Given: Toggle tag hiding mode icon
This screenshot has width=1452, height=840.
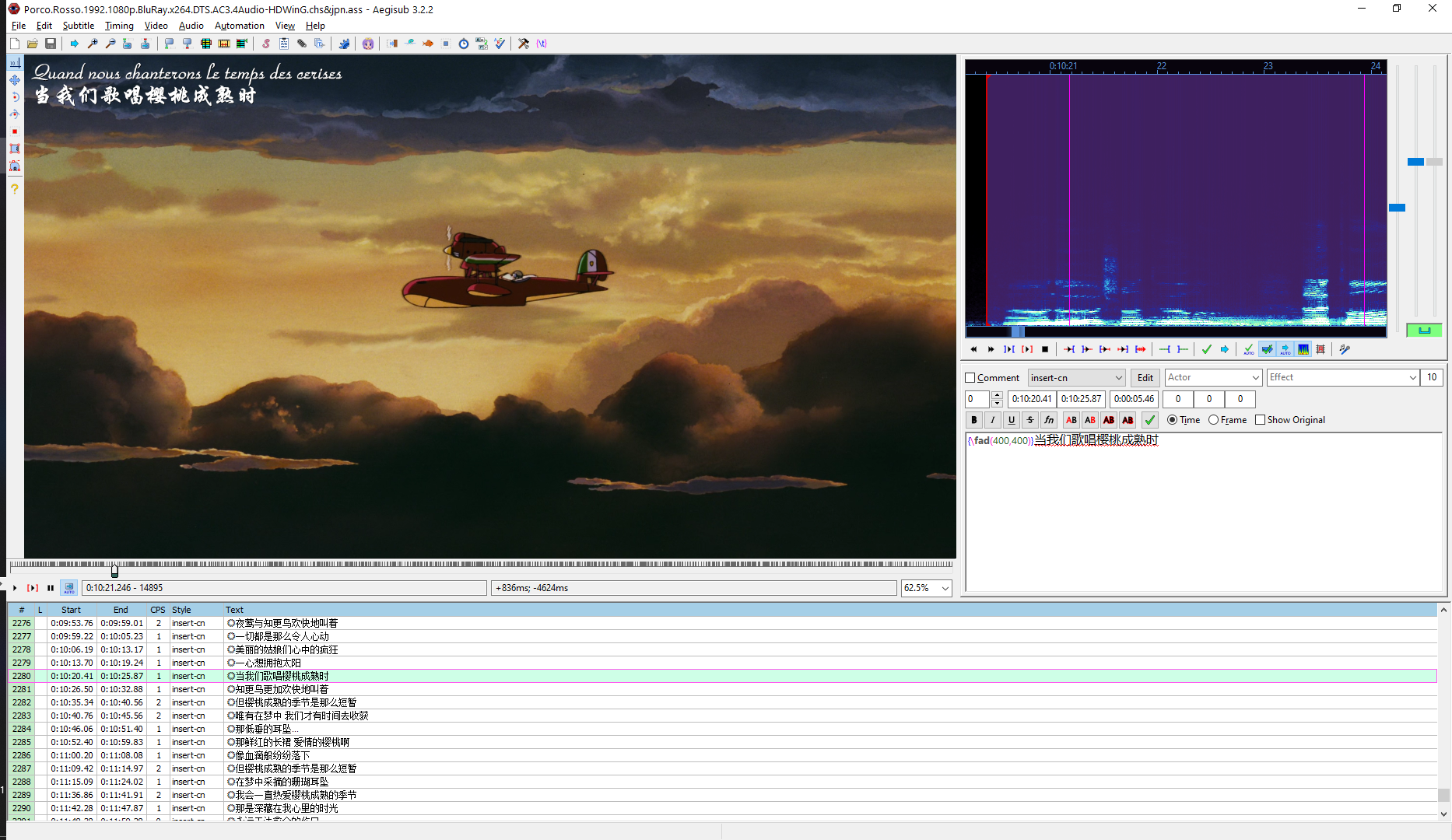Looking at the screenshot, I should click(x=542, y=44).
